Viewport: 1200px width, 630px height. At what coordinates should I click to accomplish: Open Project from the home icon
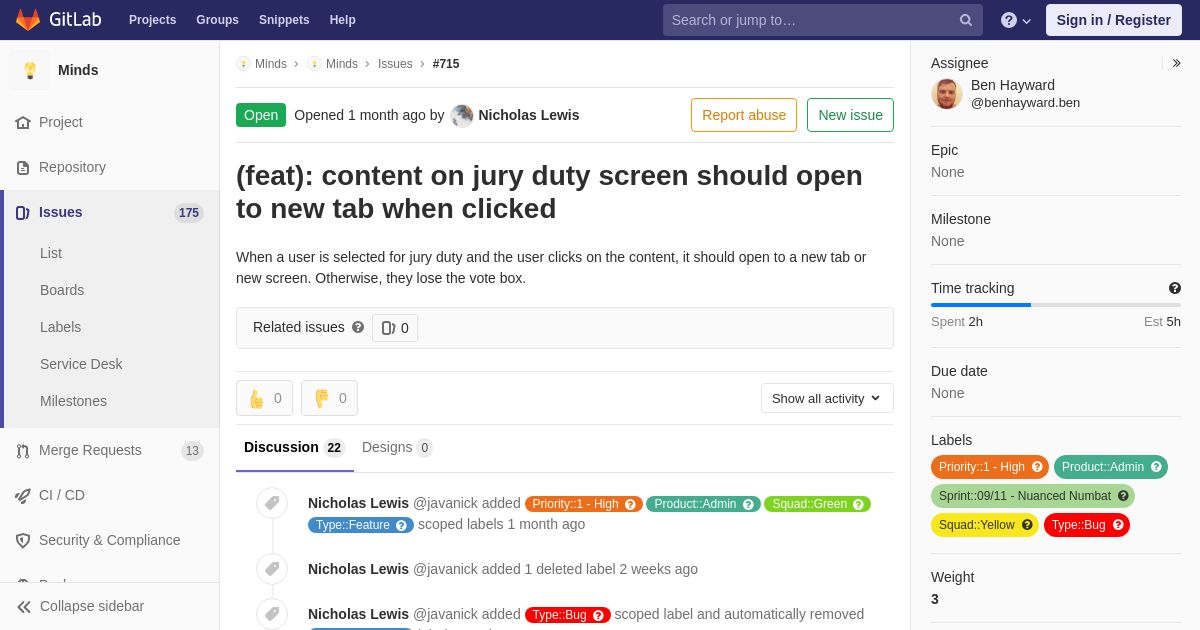click(23, 122)
